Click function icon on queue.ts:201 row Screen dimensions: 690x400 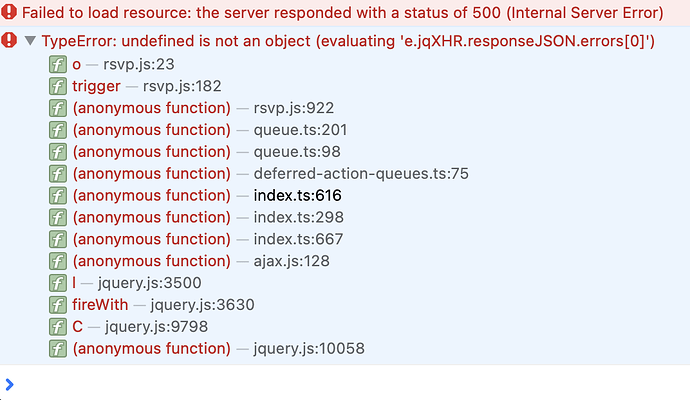(58, 130)
